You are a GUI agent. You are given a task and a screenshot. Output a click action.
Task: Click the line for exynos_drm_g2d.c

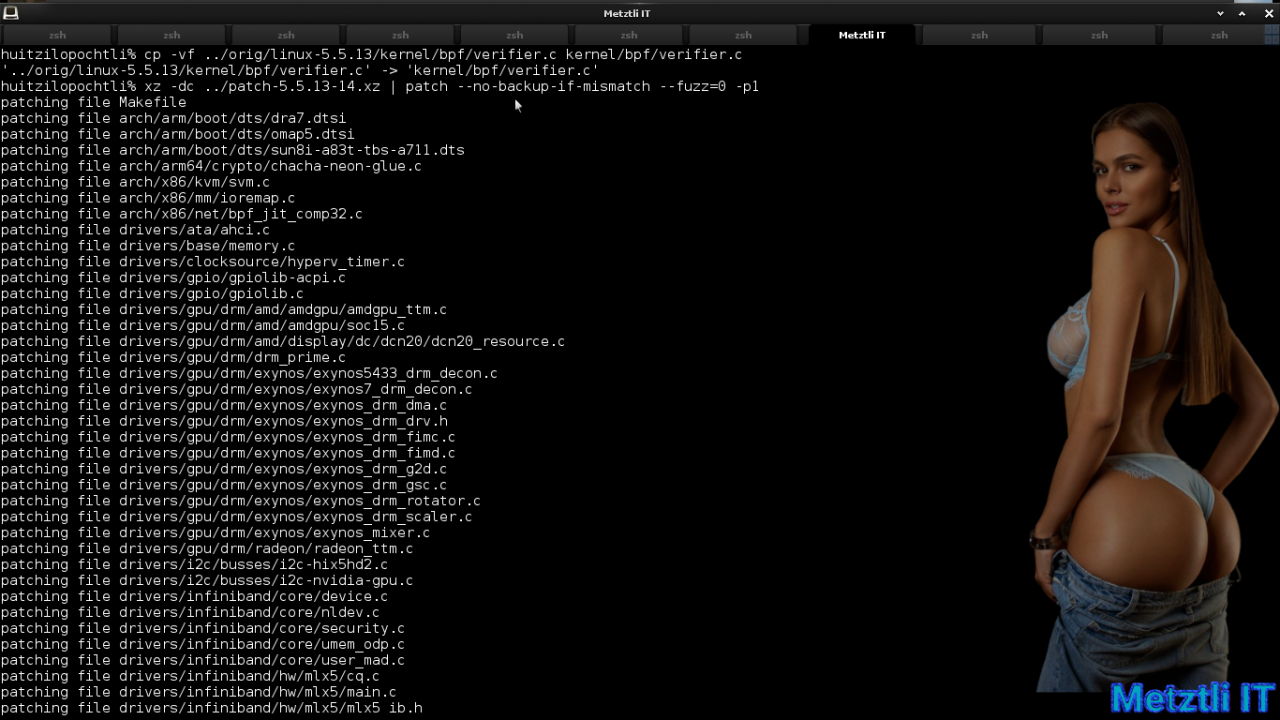223,470
